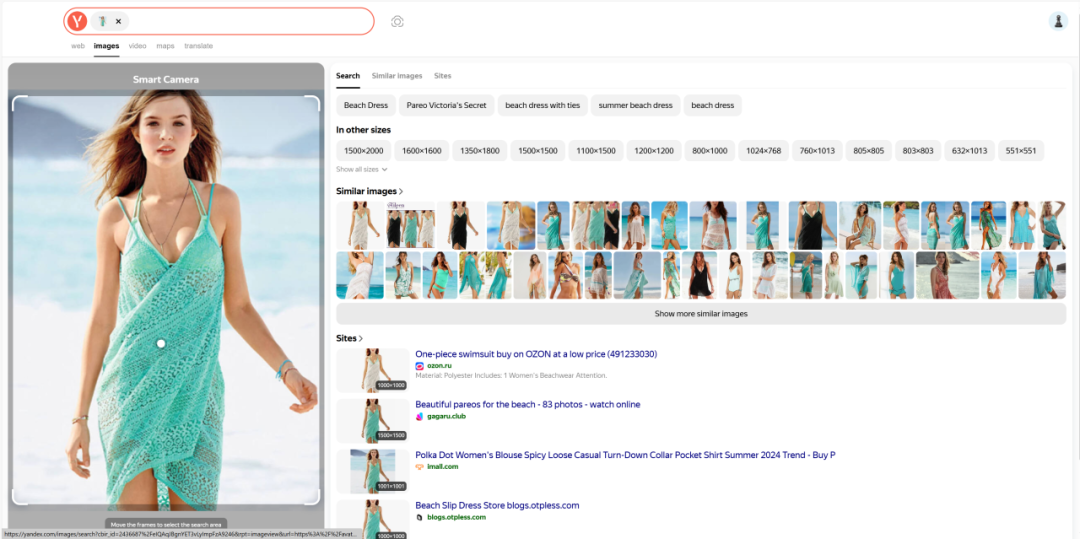Open the translate tab
This screenshot has width=1080, height=539.
coord(198,46)
